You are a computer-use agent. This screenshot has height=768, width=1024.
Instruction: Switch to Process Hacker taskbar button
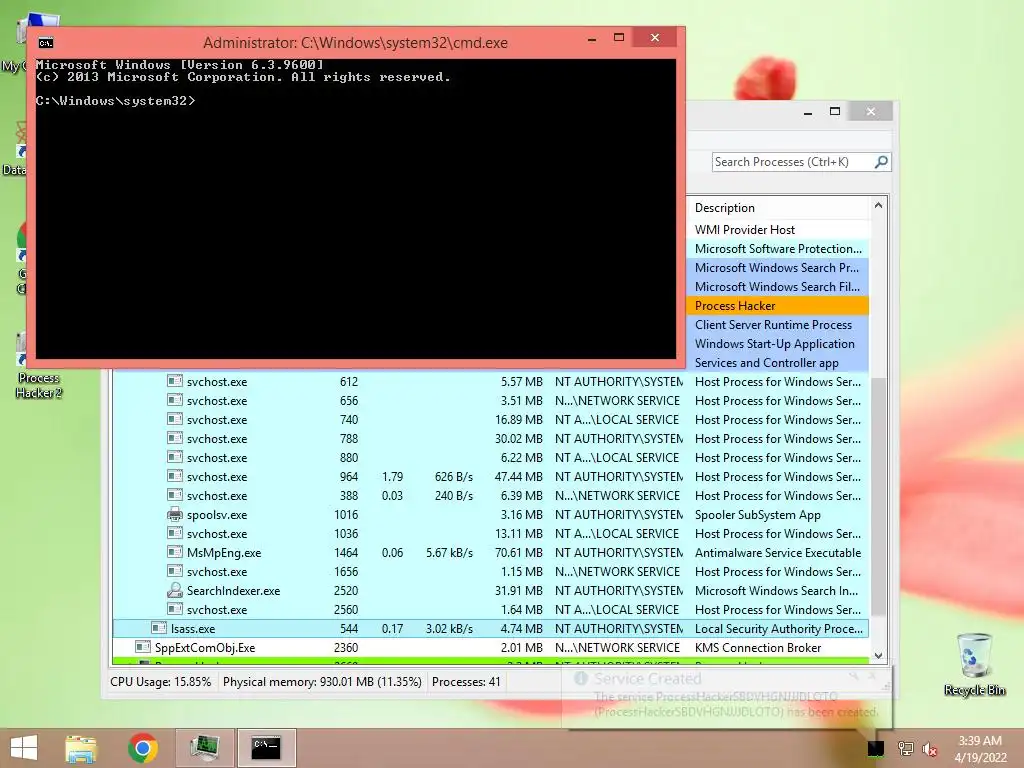coord(204,748)
